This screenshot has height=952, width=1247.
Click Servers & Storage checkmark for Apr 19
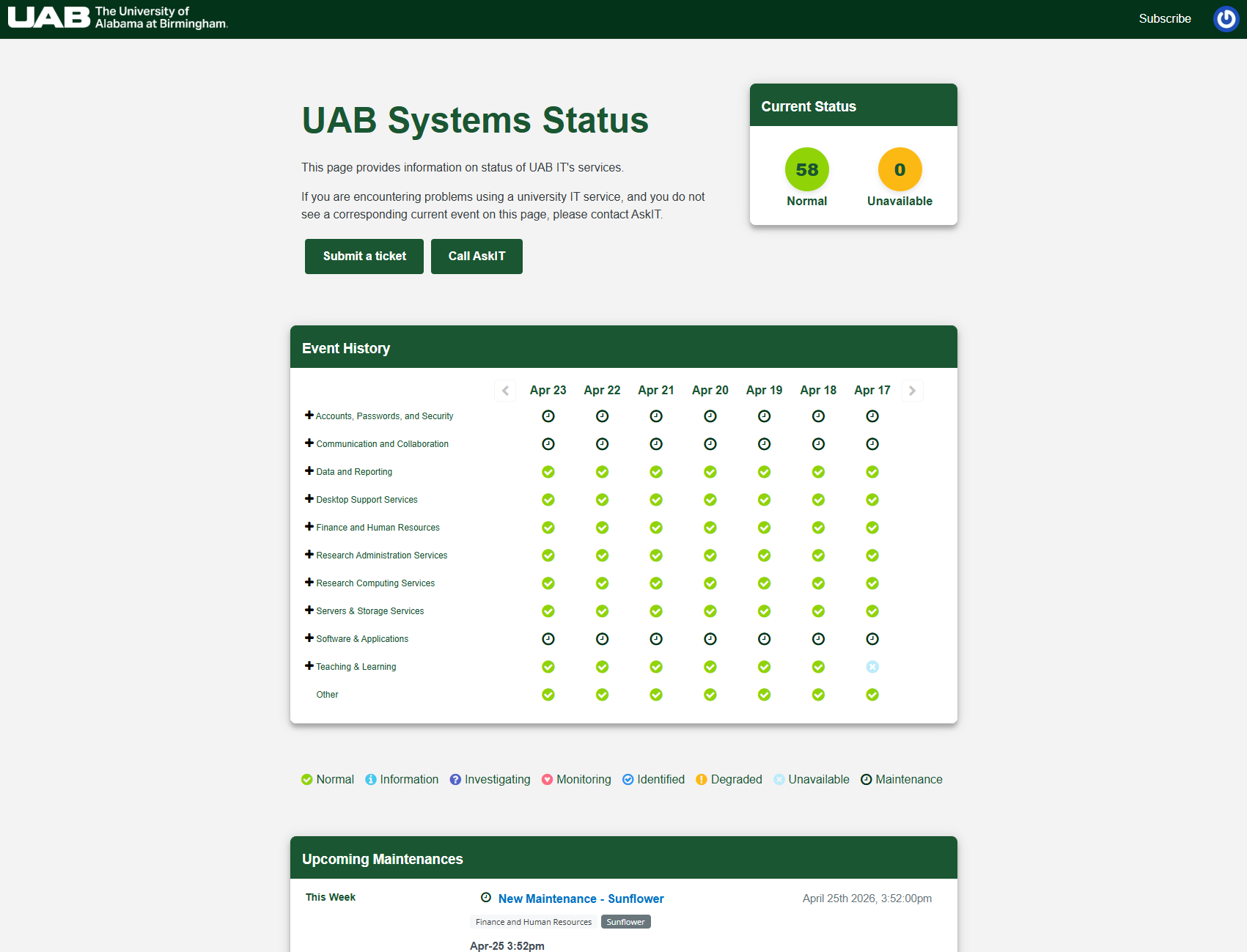click(764, 611)
